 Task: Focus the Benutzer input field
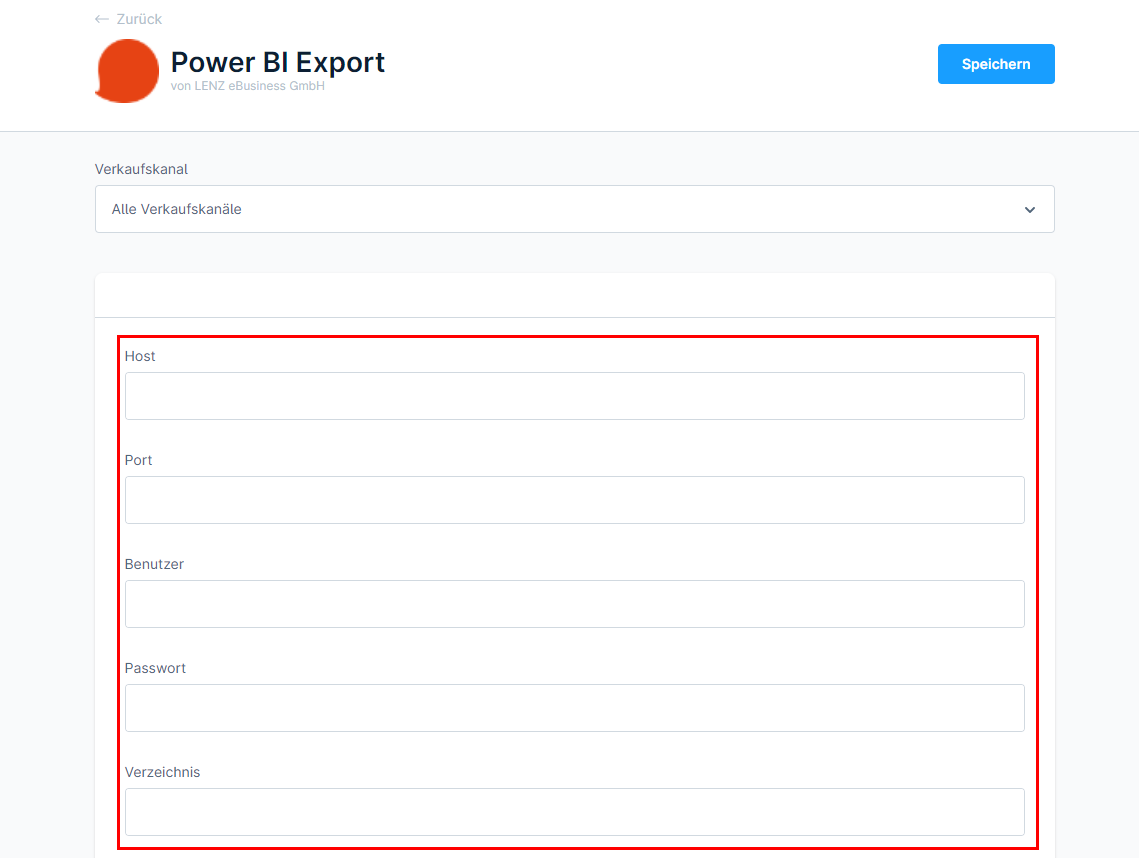[574, 604]
